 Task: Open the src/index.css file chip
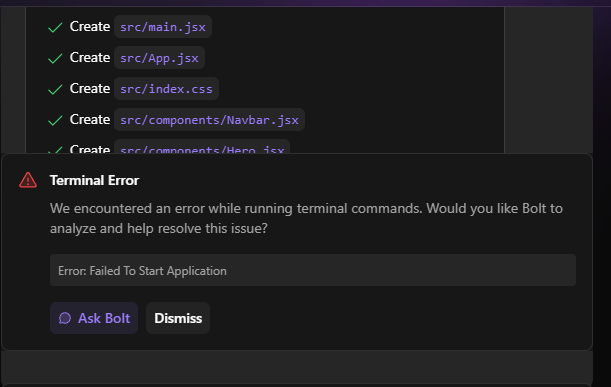click(x=166, y=89)
